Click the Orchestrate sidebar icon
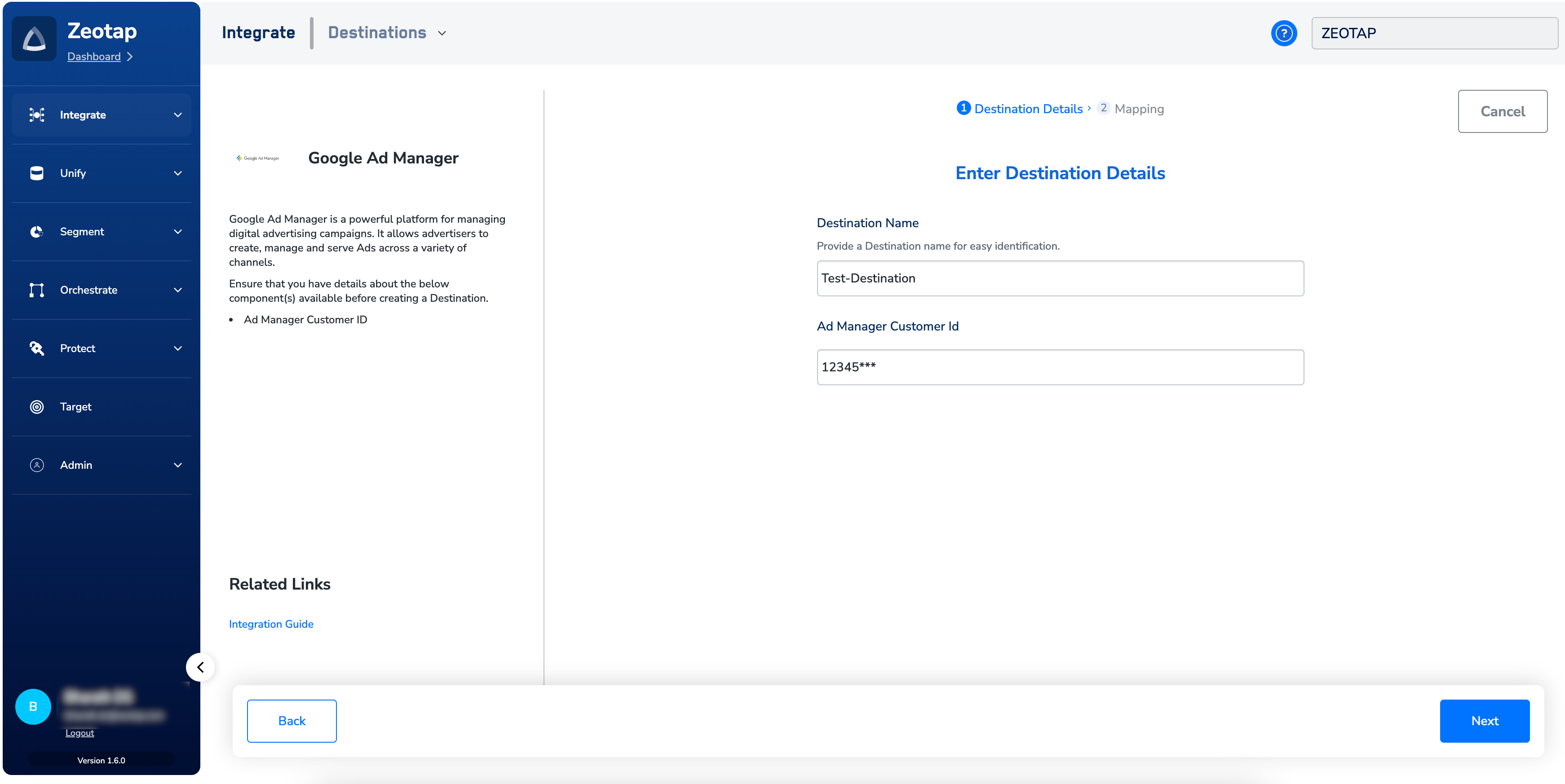This screenshot has height=784, width=1565. tap(36, 290)
